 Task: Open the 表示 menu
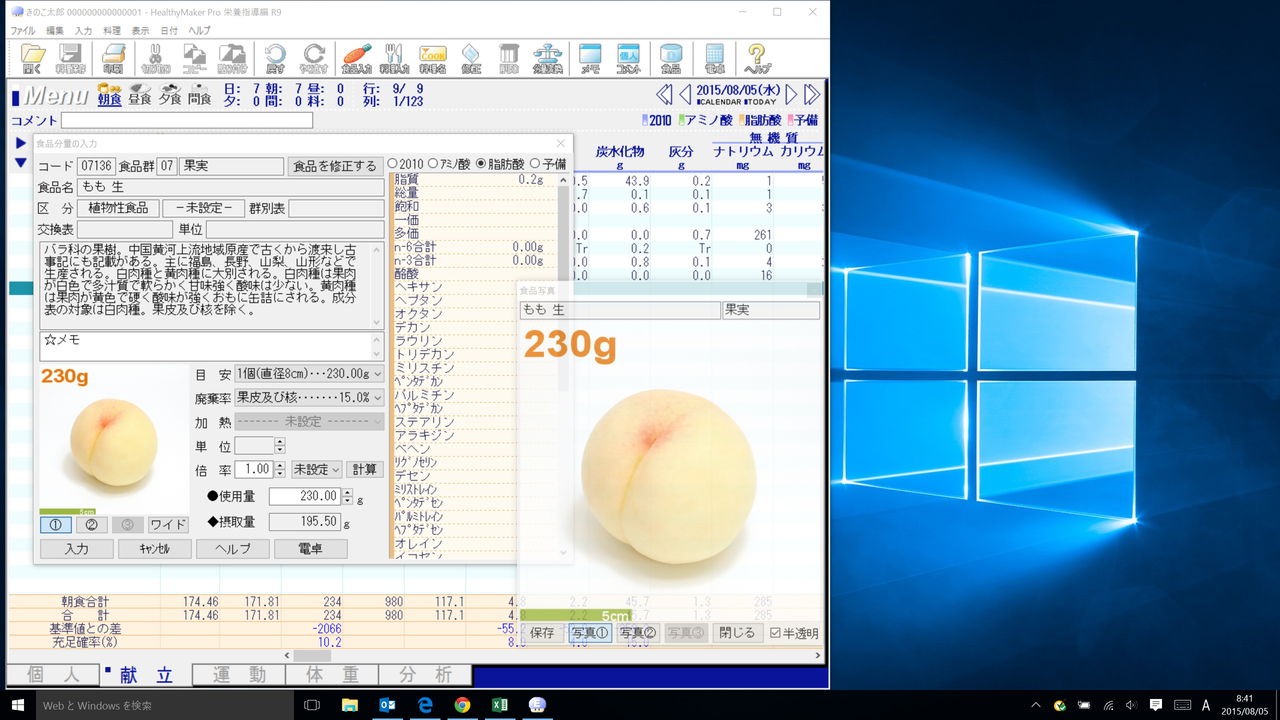pyautogui.click(x=140, y=31)
